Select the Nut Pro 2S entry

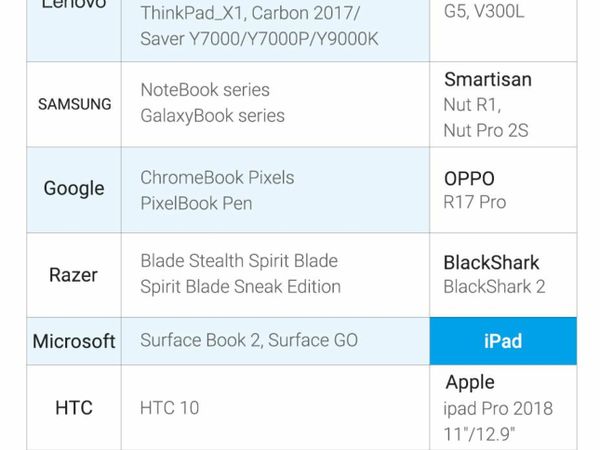[486, 130]
